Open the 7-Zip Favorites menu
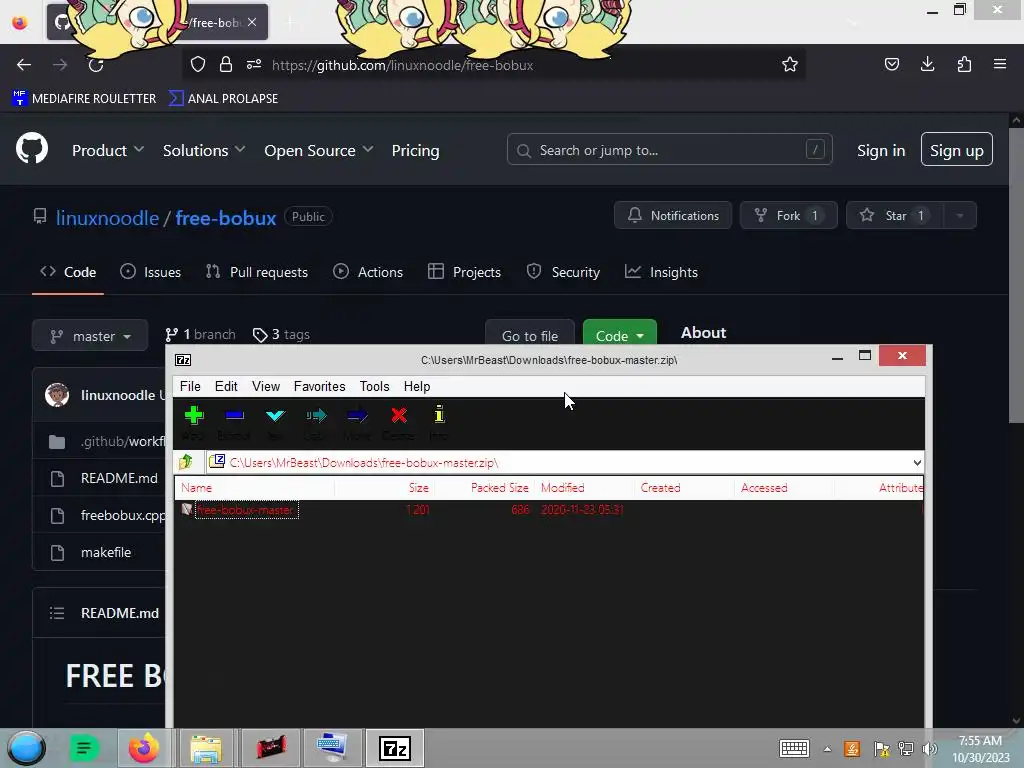 pyautogui.click(x=319, y=387)
